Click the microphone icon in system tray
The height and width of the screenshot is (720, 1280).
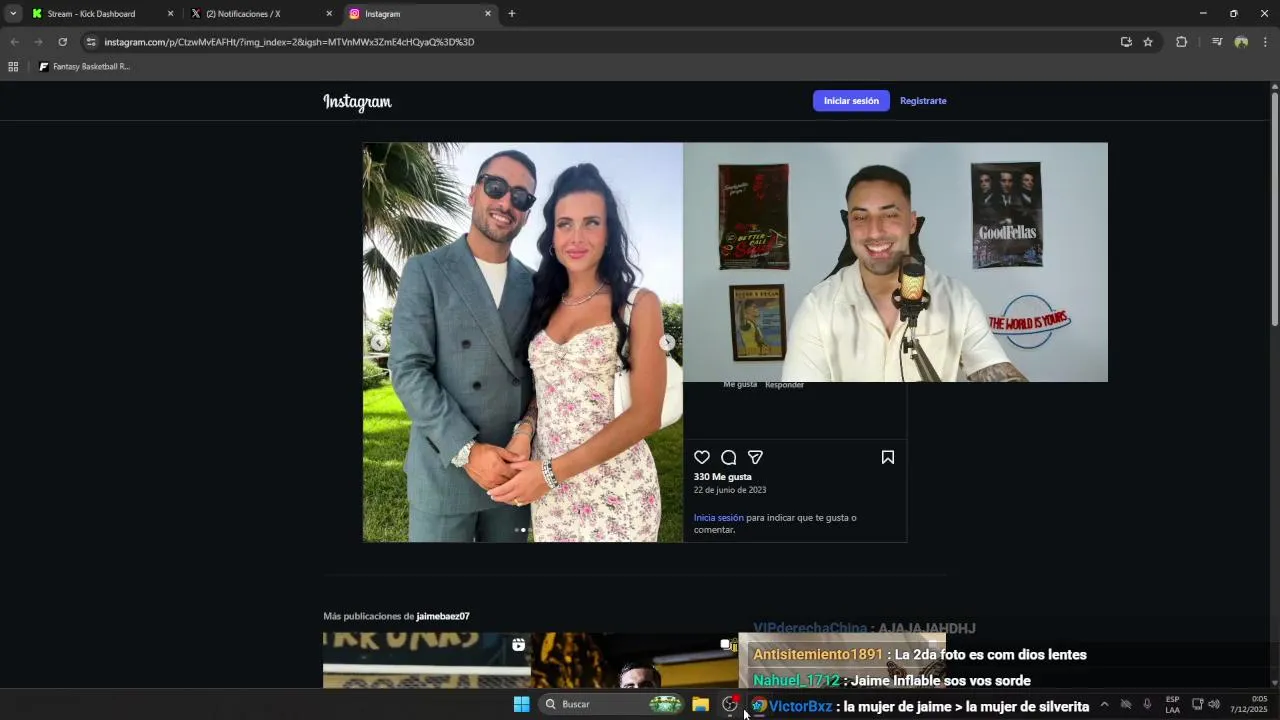[x=1147, y=704]
